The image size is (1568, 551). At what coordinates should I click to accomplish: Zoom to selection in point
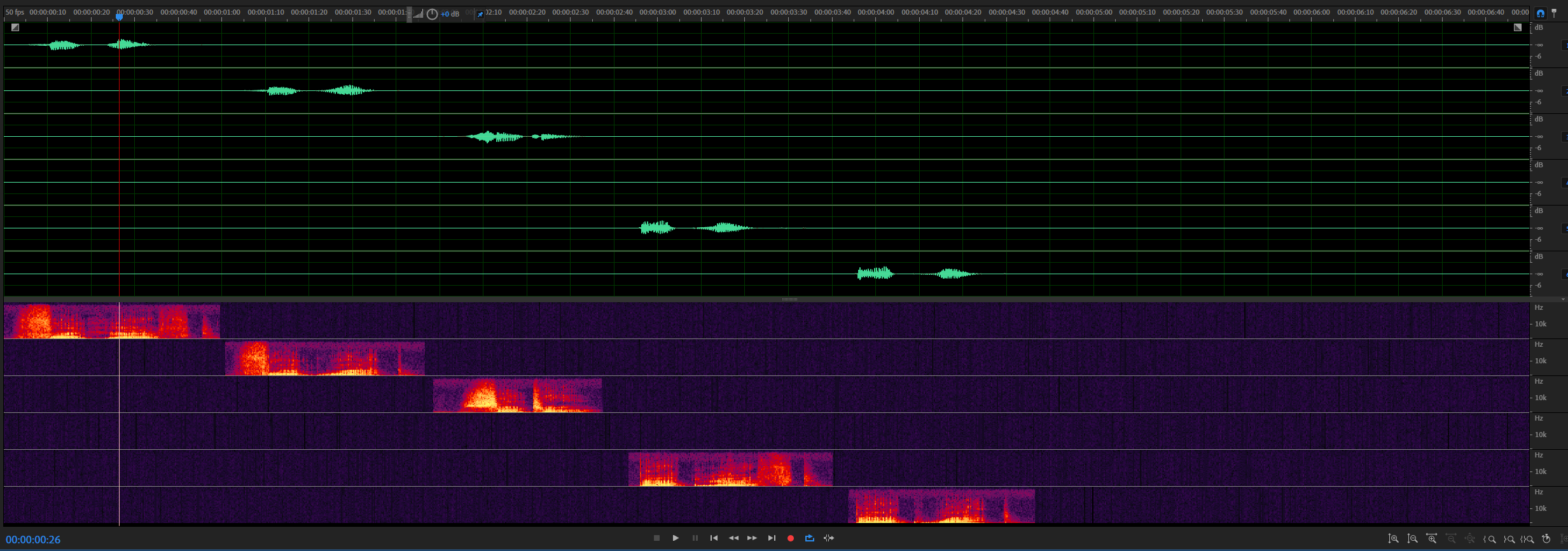click(1490, 539)
